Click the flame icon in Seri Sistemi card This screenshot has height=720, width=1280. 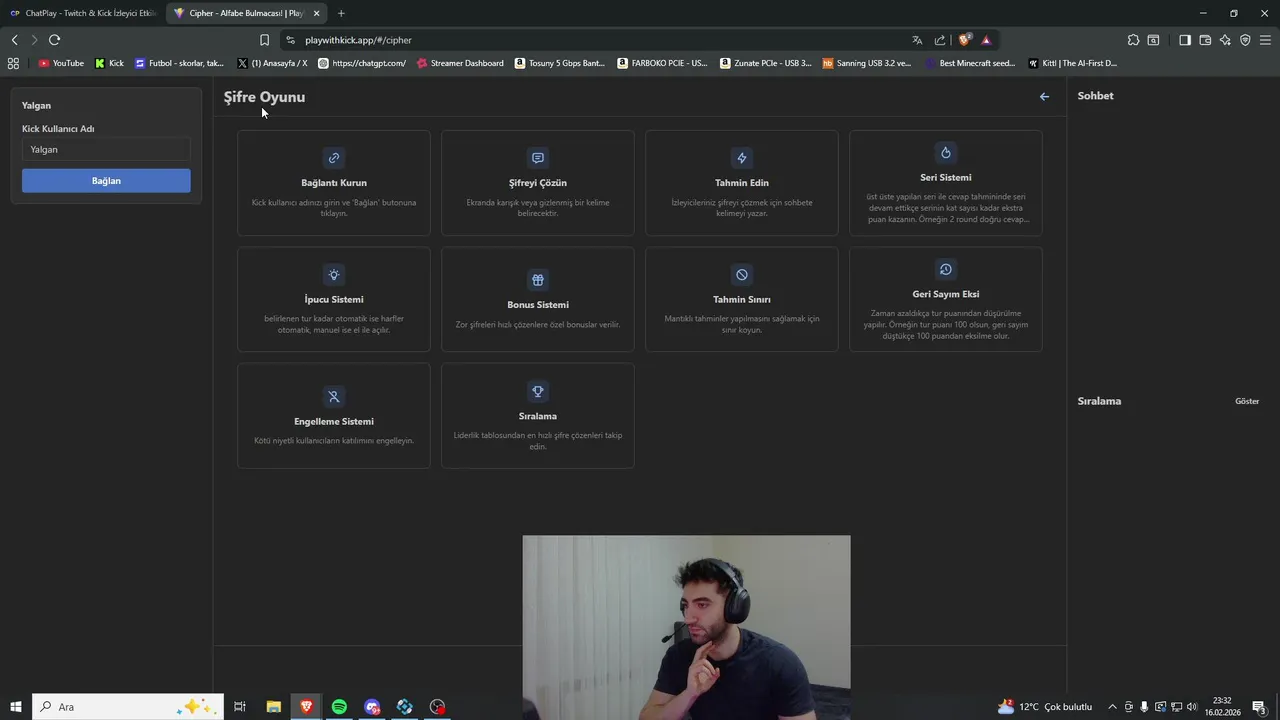(946, 153)
